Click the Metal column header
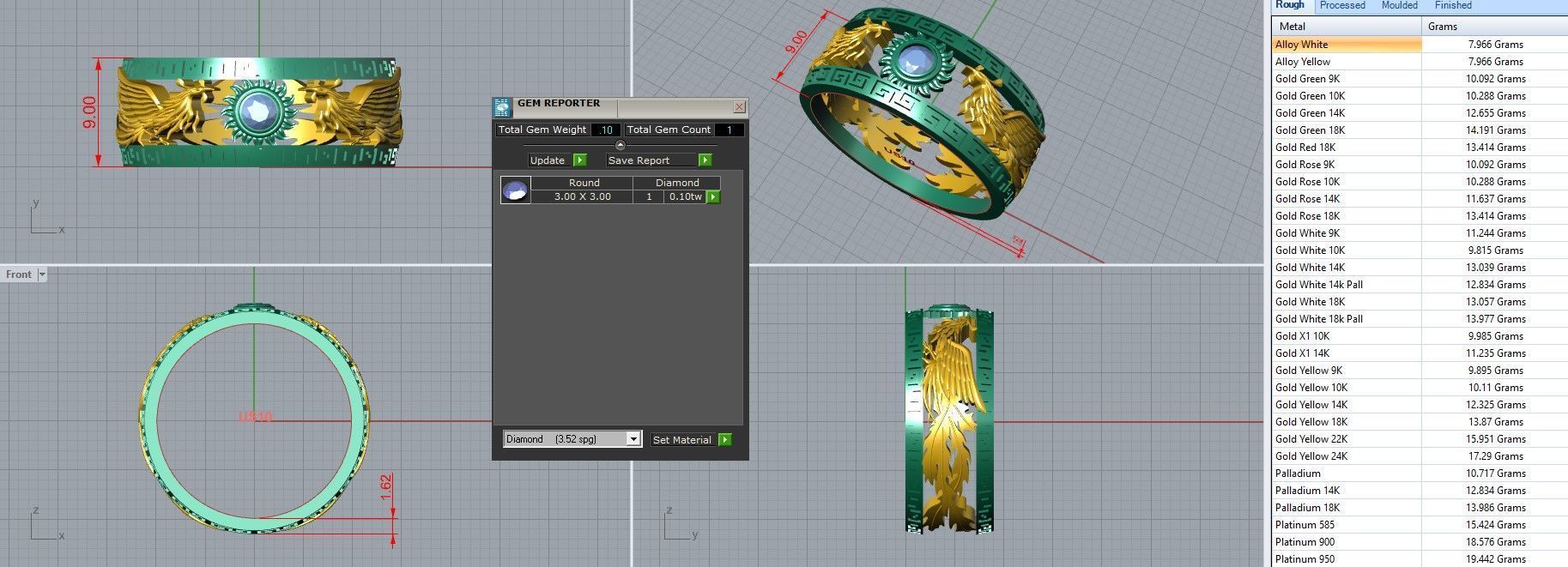1568x567 pixels. coord(1347,27)
